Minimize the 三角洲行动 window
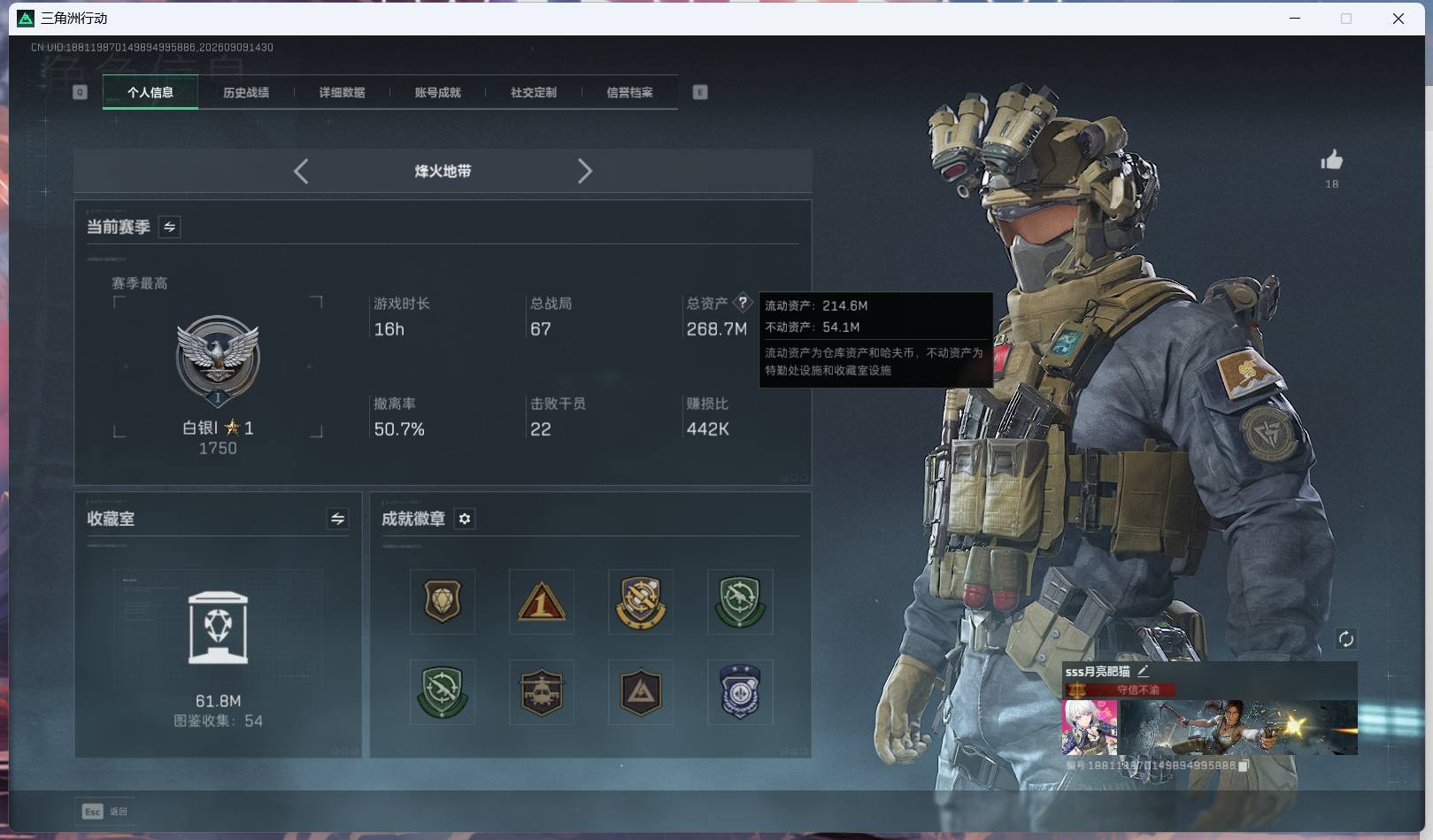Viewport: 1433px width, 840px height. (x=1295, y=19)
